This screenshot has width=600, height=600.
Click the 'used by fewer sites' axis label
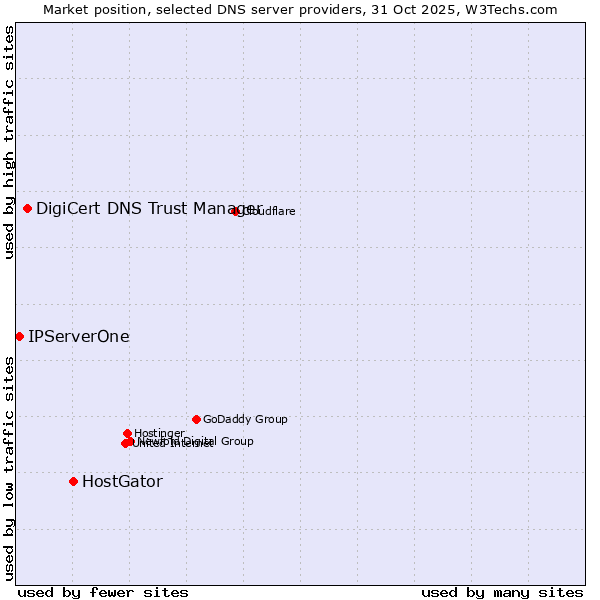(x=103, y=592)
